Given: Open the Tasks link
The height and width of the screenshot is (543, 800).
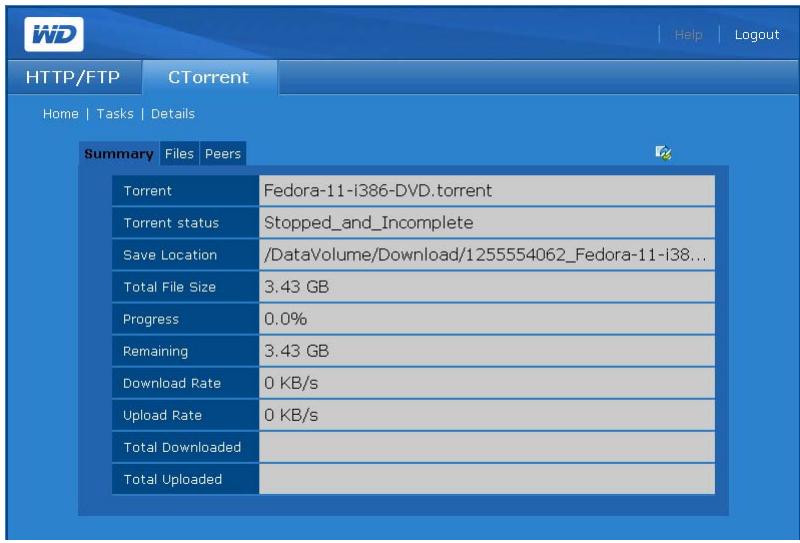Looking at the screenshot, I should [115, 114].
